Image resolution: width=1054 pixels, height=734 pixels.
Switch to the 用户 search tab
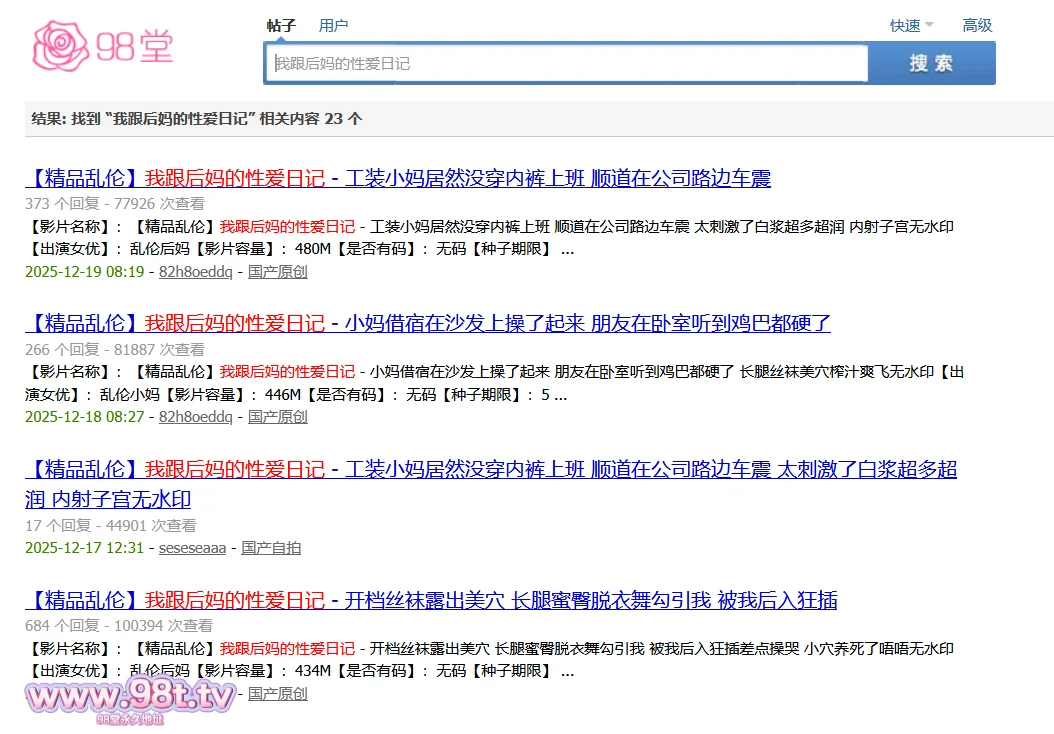(x=334, y=25)
